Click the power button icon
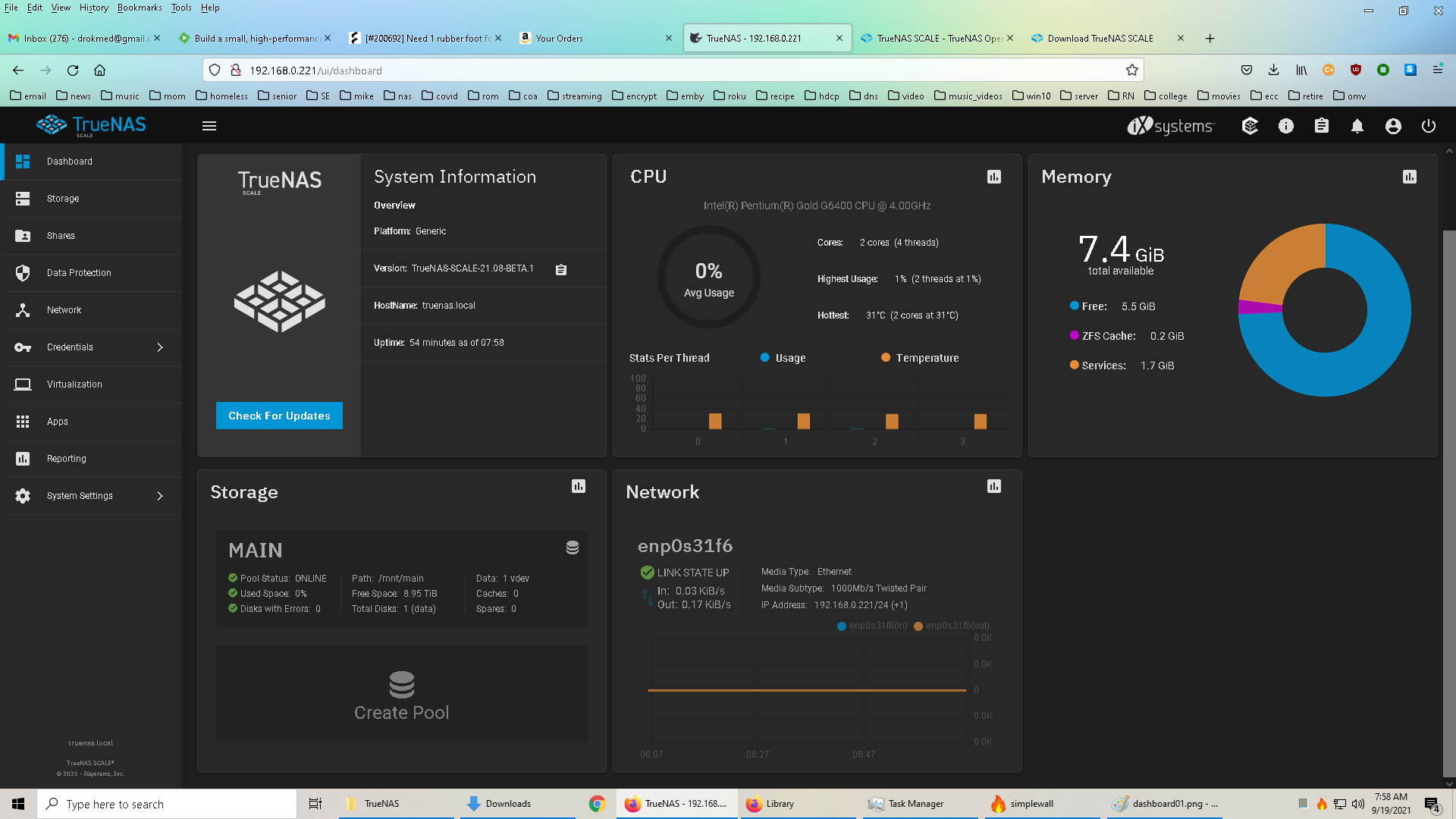 pos(1429,126)
